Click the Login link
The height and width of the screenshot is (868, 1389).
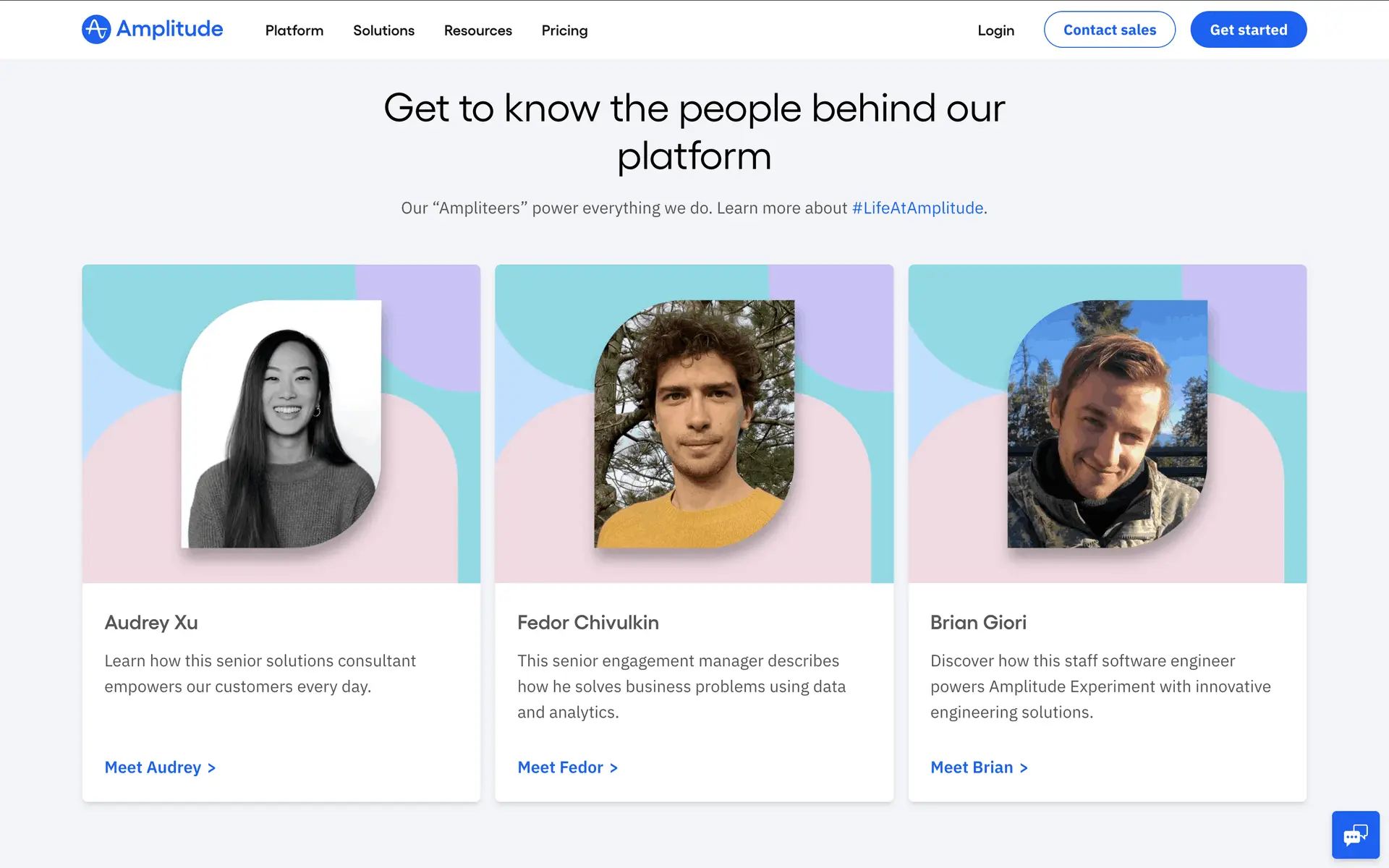[995, 30]
